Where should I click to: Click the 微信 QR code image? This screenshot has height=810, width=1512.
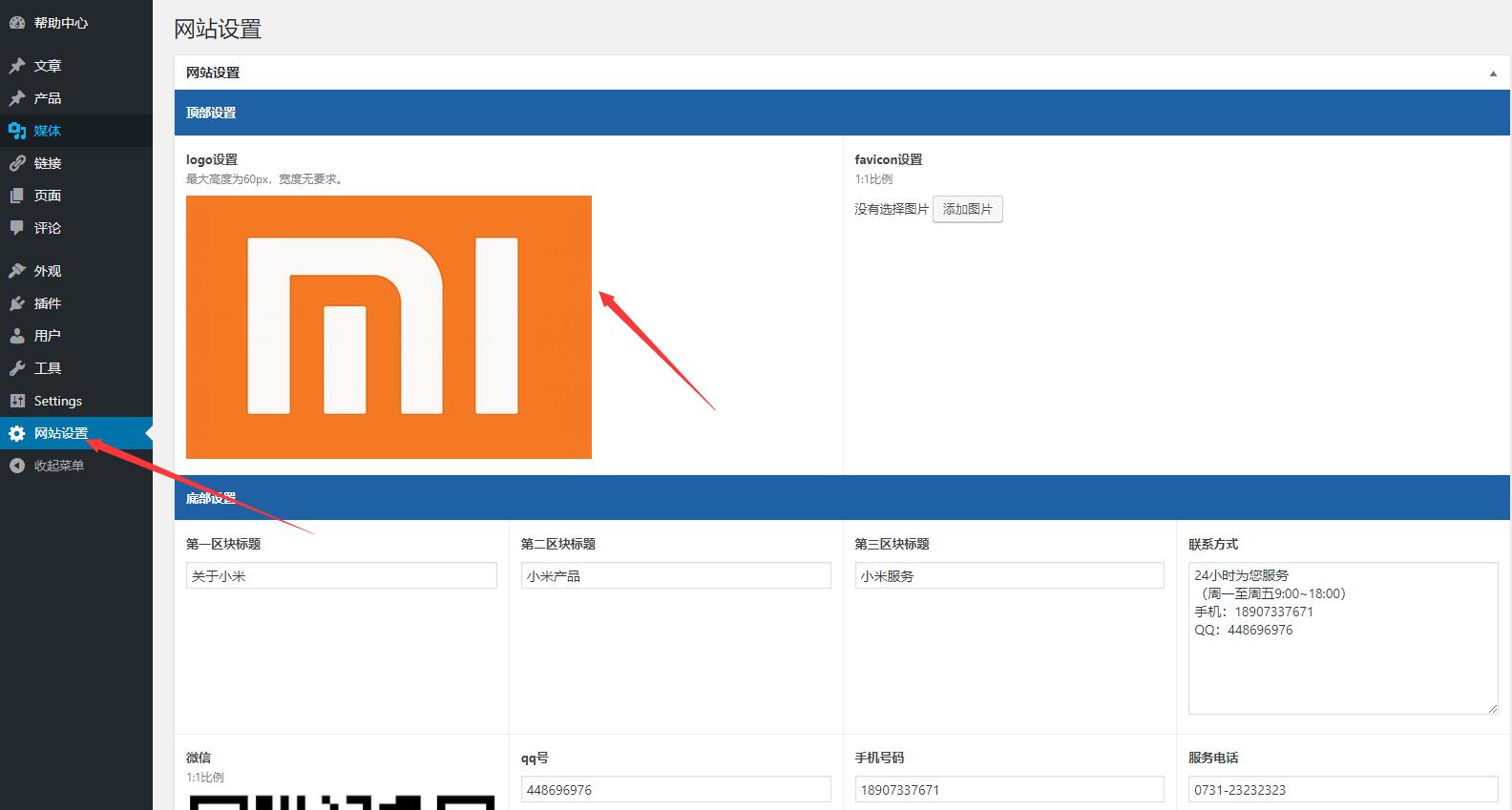(342, 801)
